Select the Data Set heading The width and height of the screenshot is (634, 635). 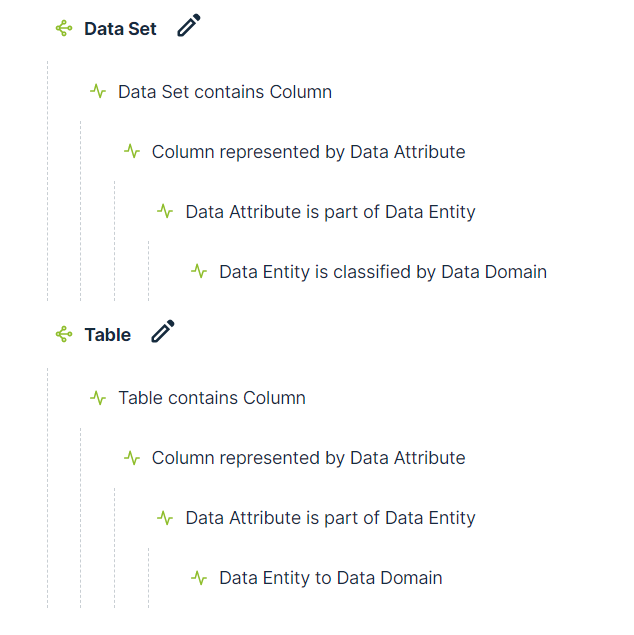pos(120,29)
